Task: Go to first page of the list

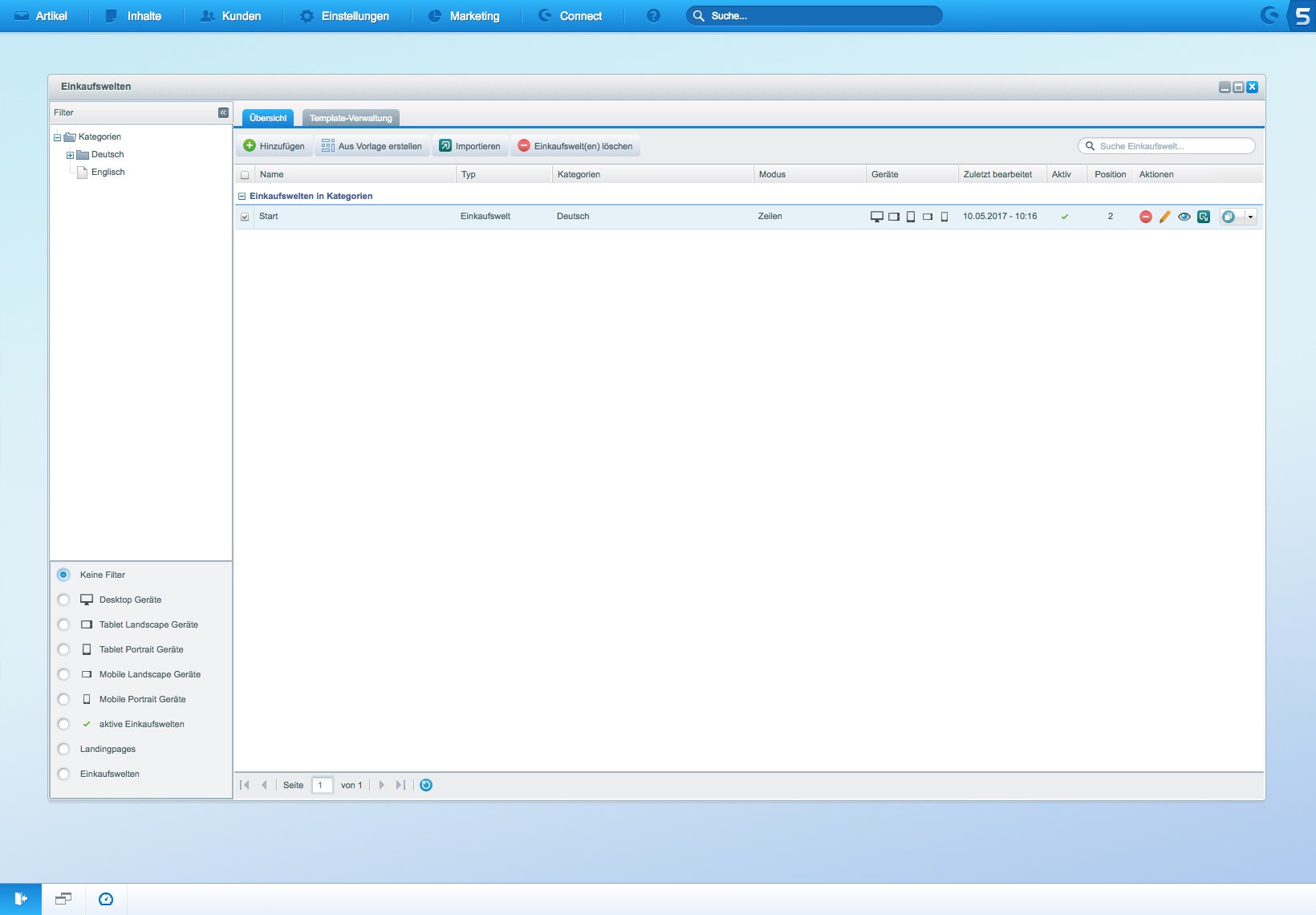Action: click(245, 785)
